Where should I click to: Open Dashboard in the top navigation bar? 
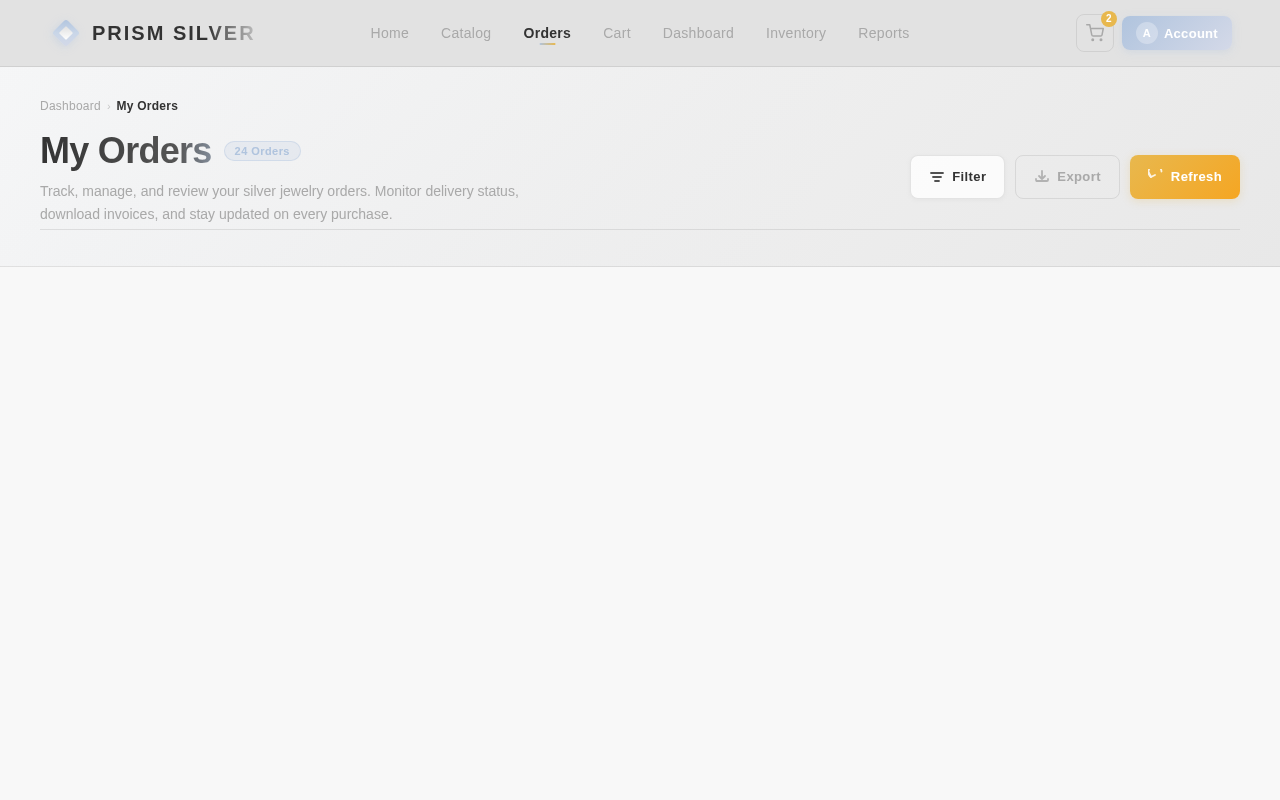pyautogui.click(x=698, y=33)
